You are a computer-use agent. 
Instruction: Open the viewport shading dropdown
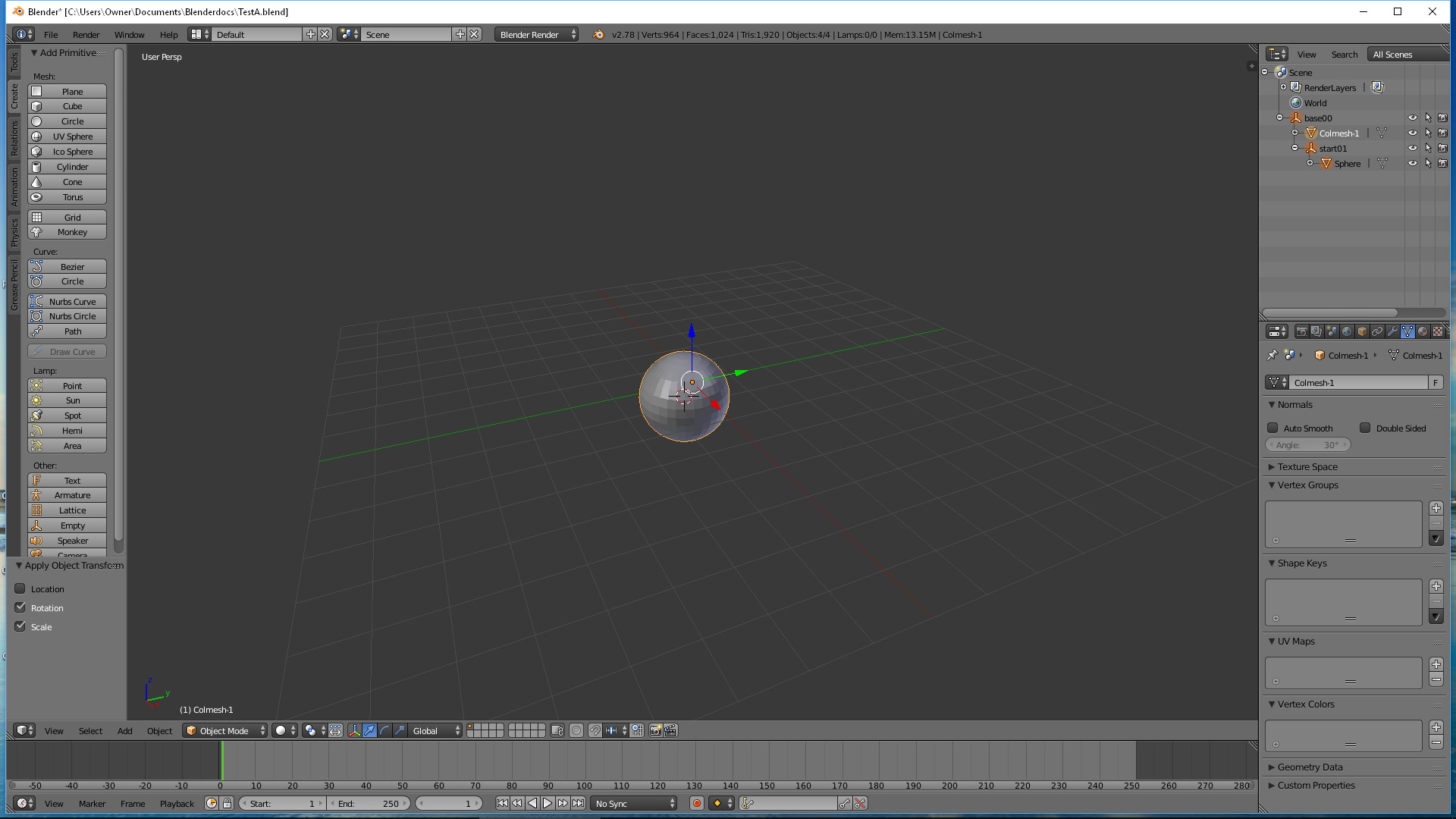pos(285,730)
